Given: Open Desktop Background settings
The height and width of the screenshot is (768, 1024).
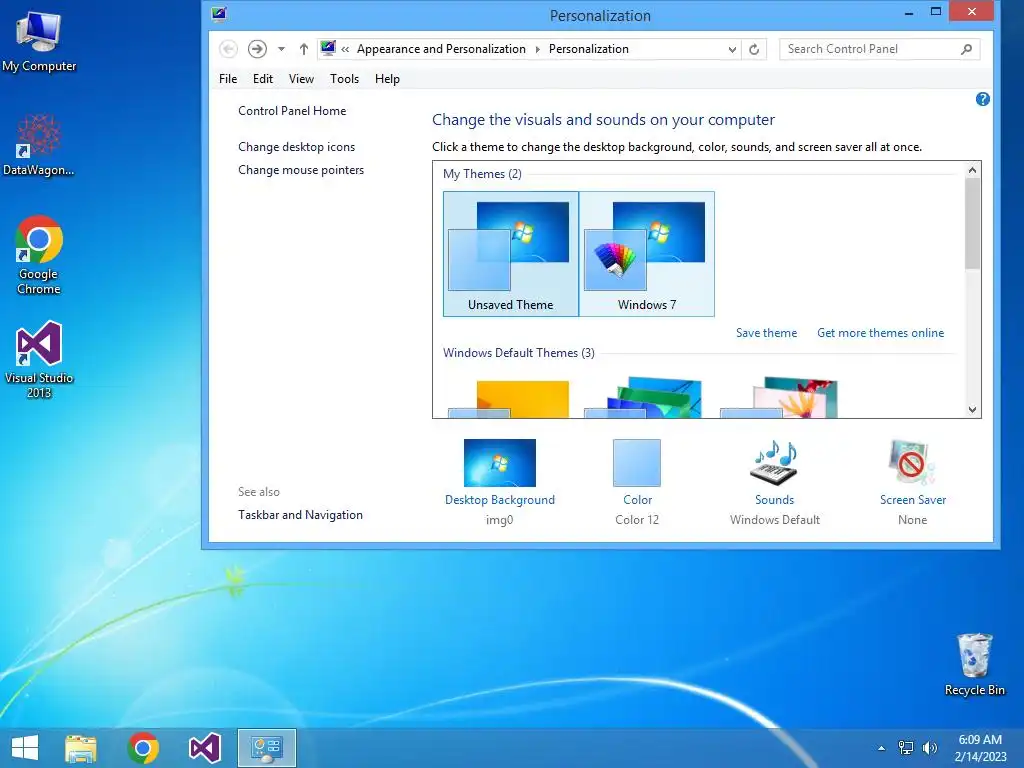Looking at the screenshot, I should tap(500, 482).
